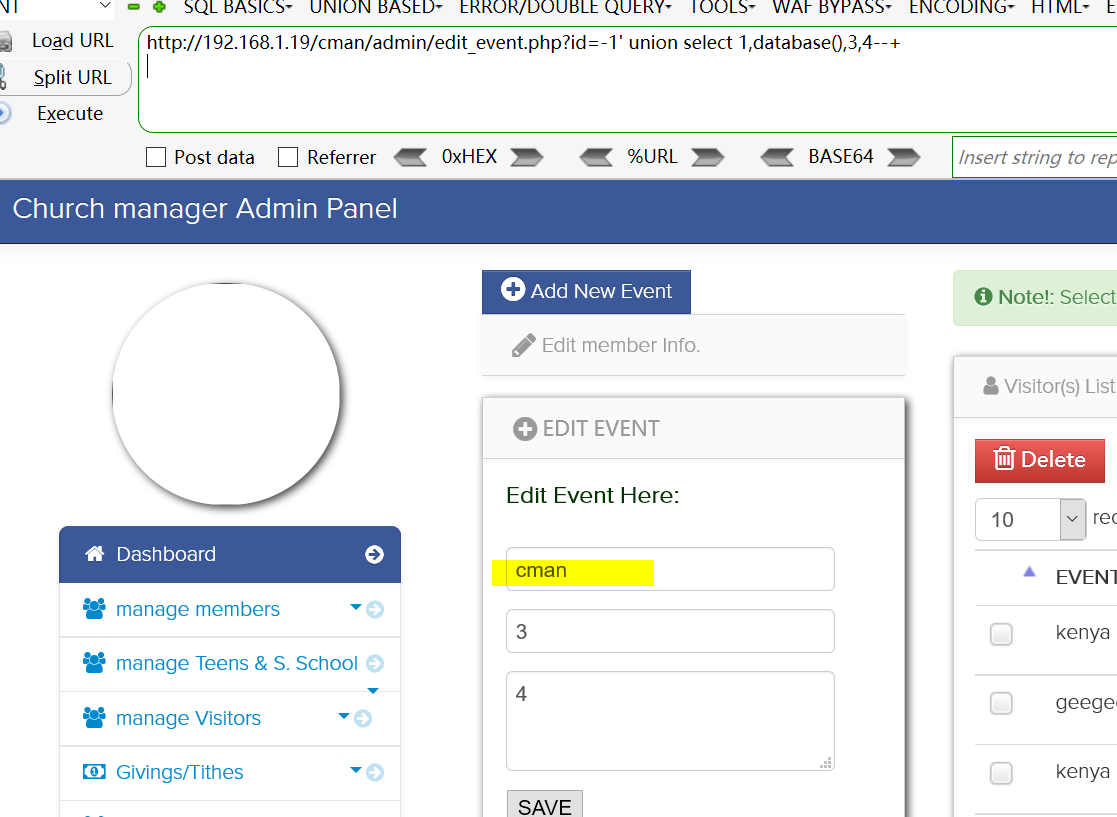Click the Add New Event button
This screenshot has height=817, width=1117.
click(586, 291)
